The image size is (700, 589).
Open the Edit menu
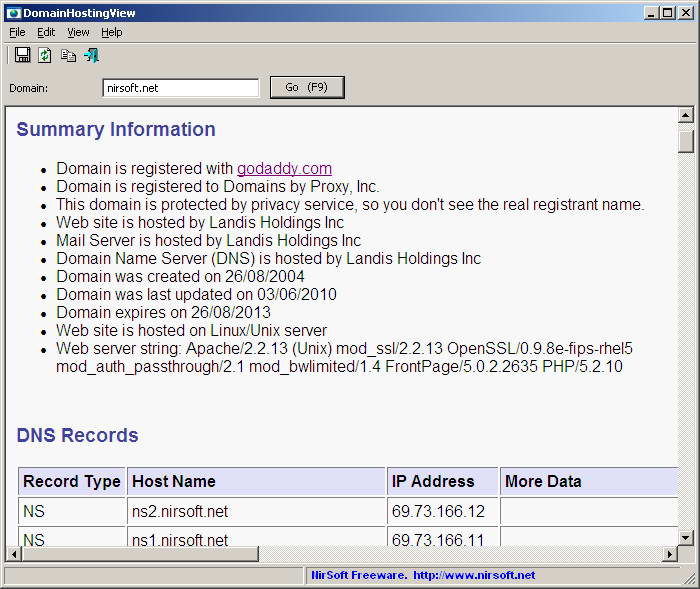46,33
